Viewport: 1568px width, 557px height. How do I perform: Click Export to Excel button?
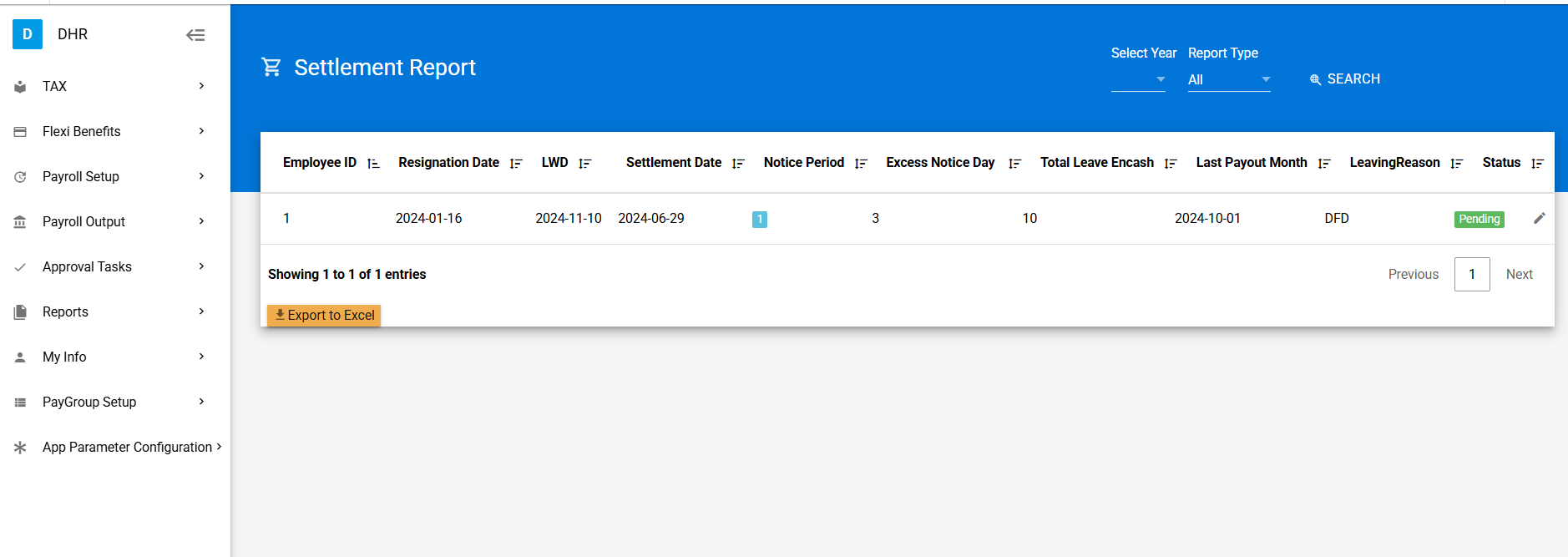pos(324,315)
